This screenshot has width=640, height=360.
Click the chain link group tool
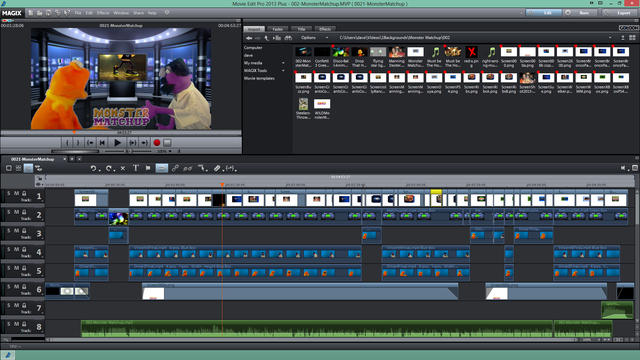pos(175,168)
